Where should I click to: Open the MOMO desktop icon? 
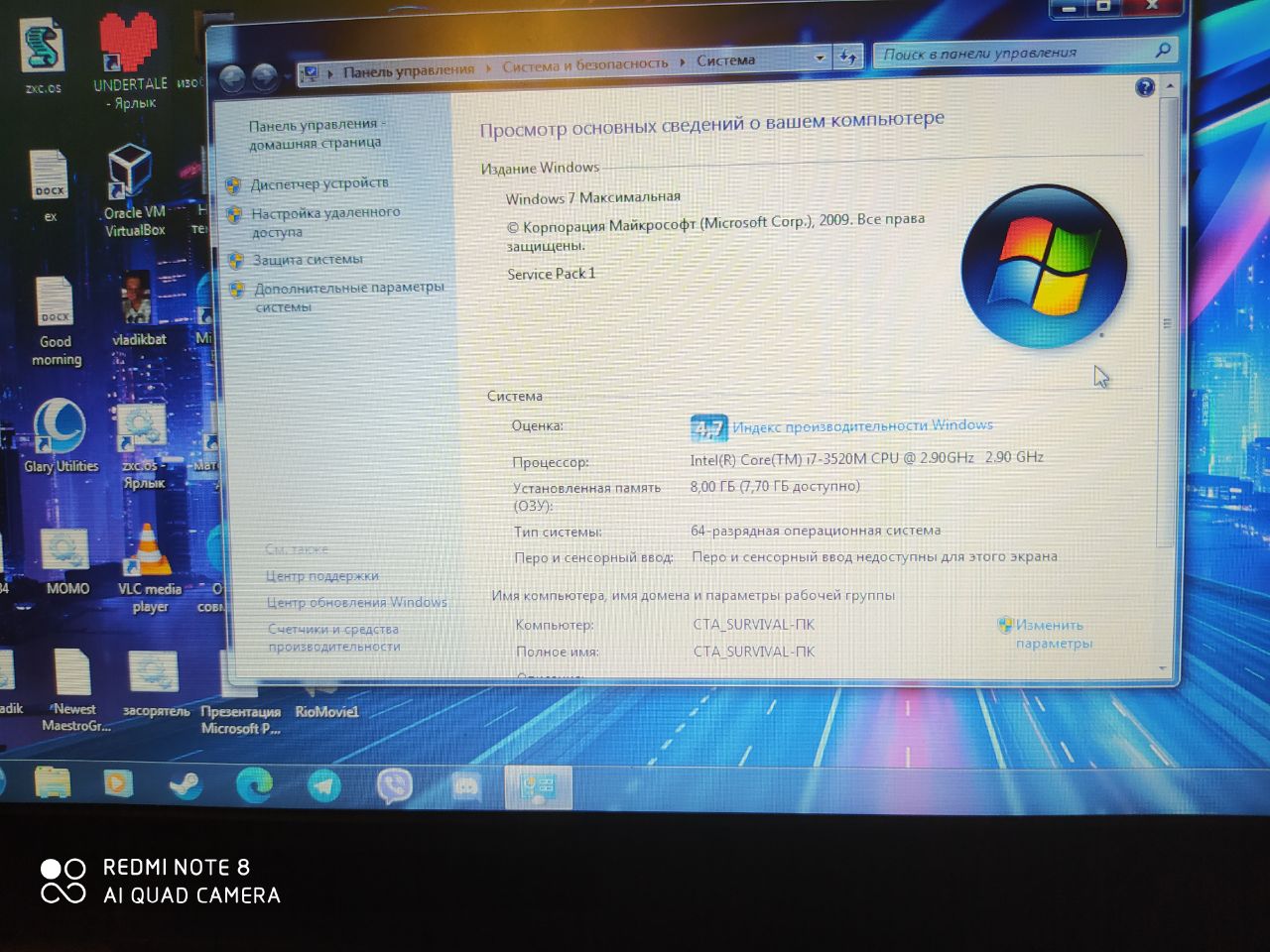[x=66, y=562]
